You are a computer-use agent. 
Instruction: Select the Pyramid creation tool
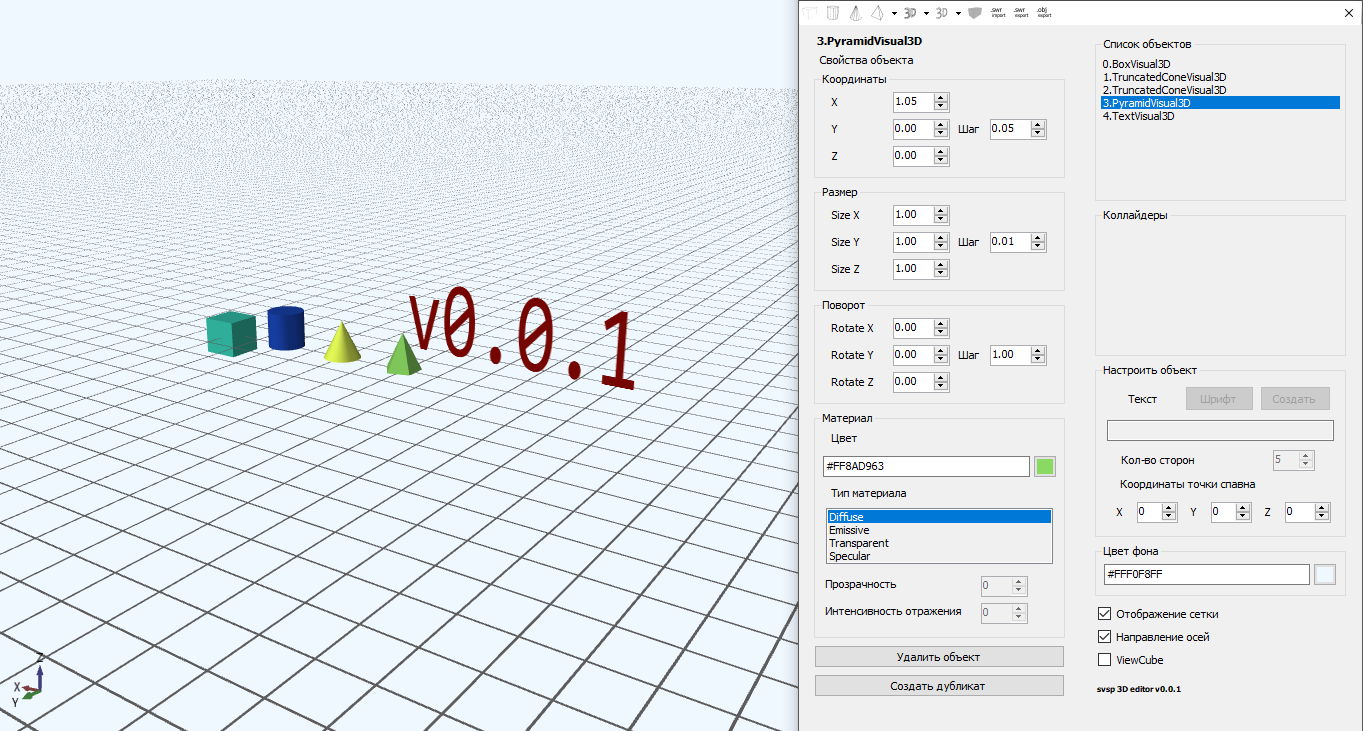pyautogui.click(x=877, y=13)
